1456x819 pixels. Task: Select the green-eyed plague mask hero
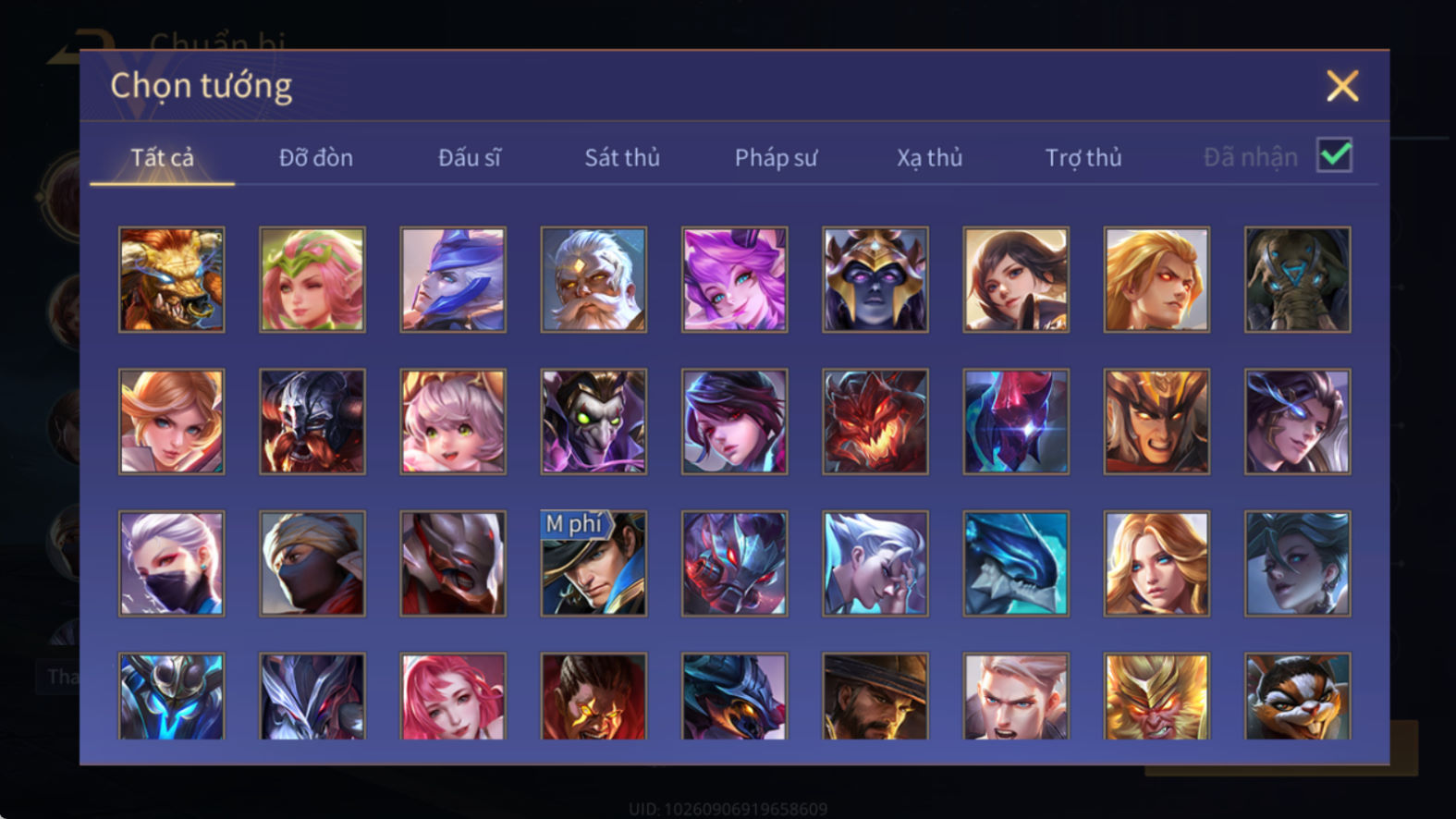593,422
